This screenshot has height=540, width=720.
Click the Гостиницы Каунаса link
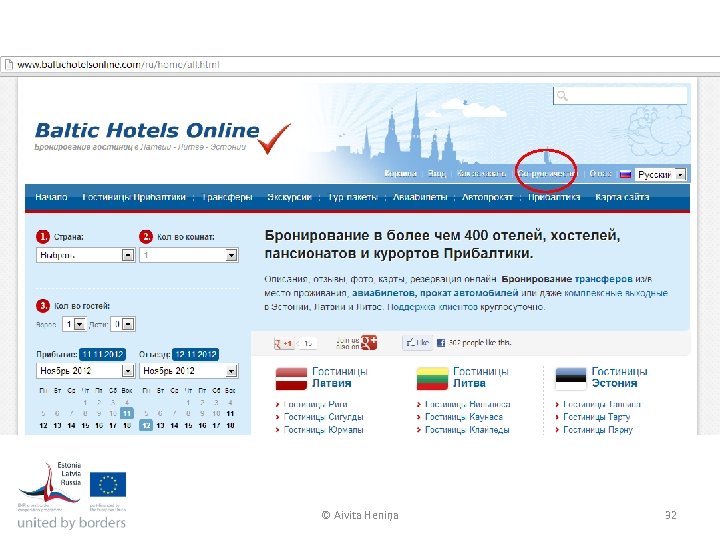464,417
